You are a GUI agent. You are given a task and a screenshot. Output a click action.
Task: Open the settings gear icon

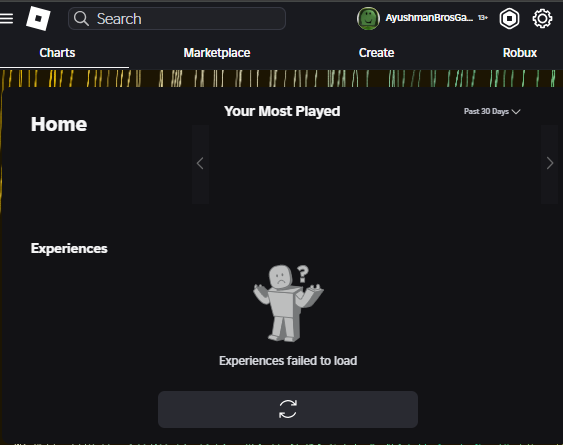[542, 19]
